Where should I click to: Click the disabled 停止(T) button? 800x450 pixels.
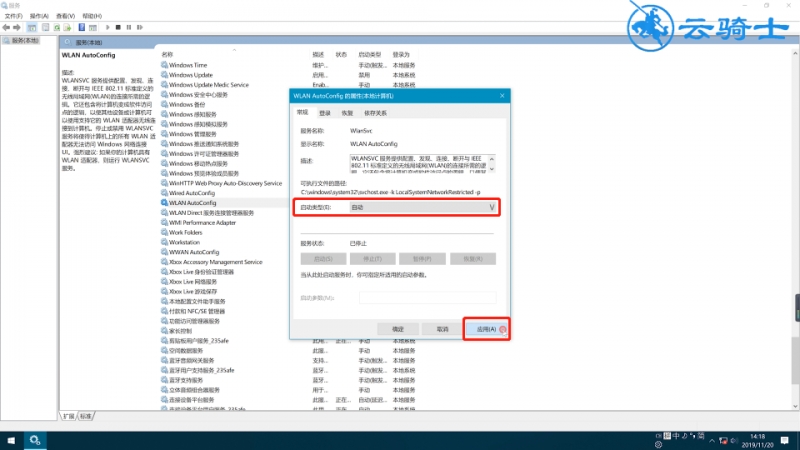click(x=372, y=259)
